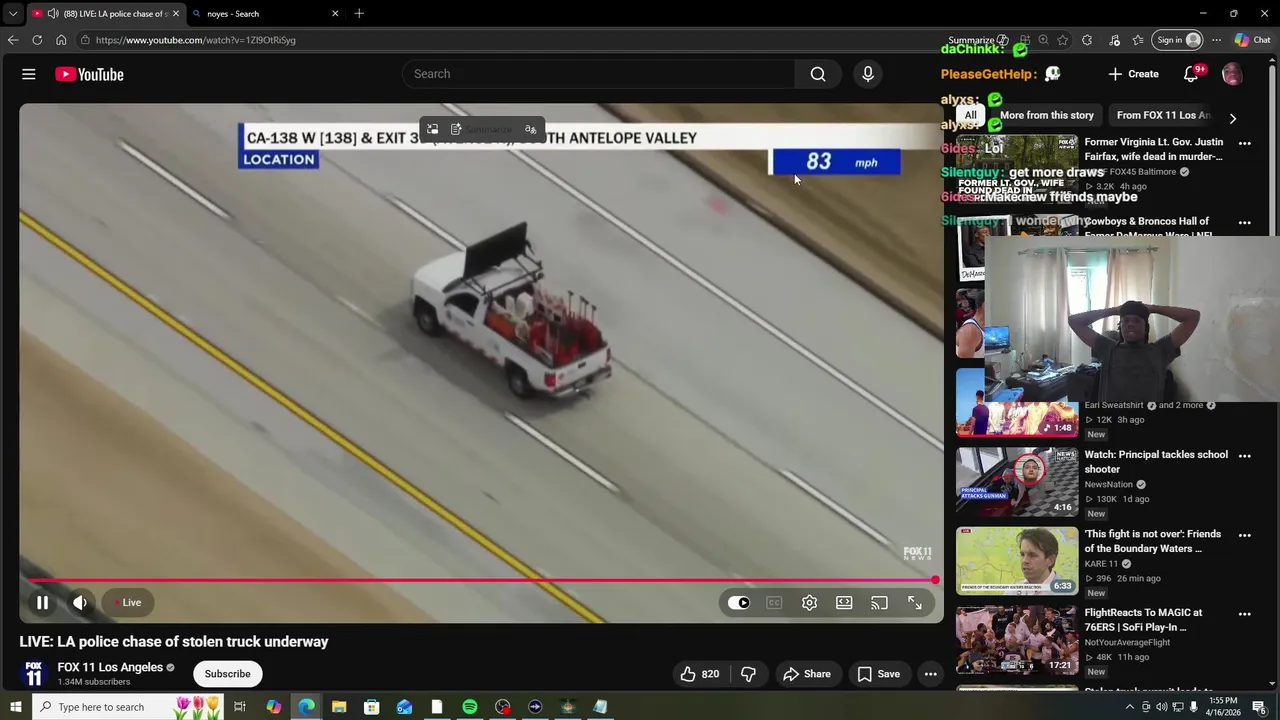The image size is (1280, 720).
Task: Open the Windows action center notifications
Action: coord(1259,707)
